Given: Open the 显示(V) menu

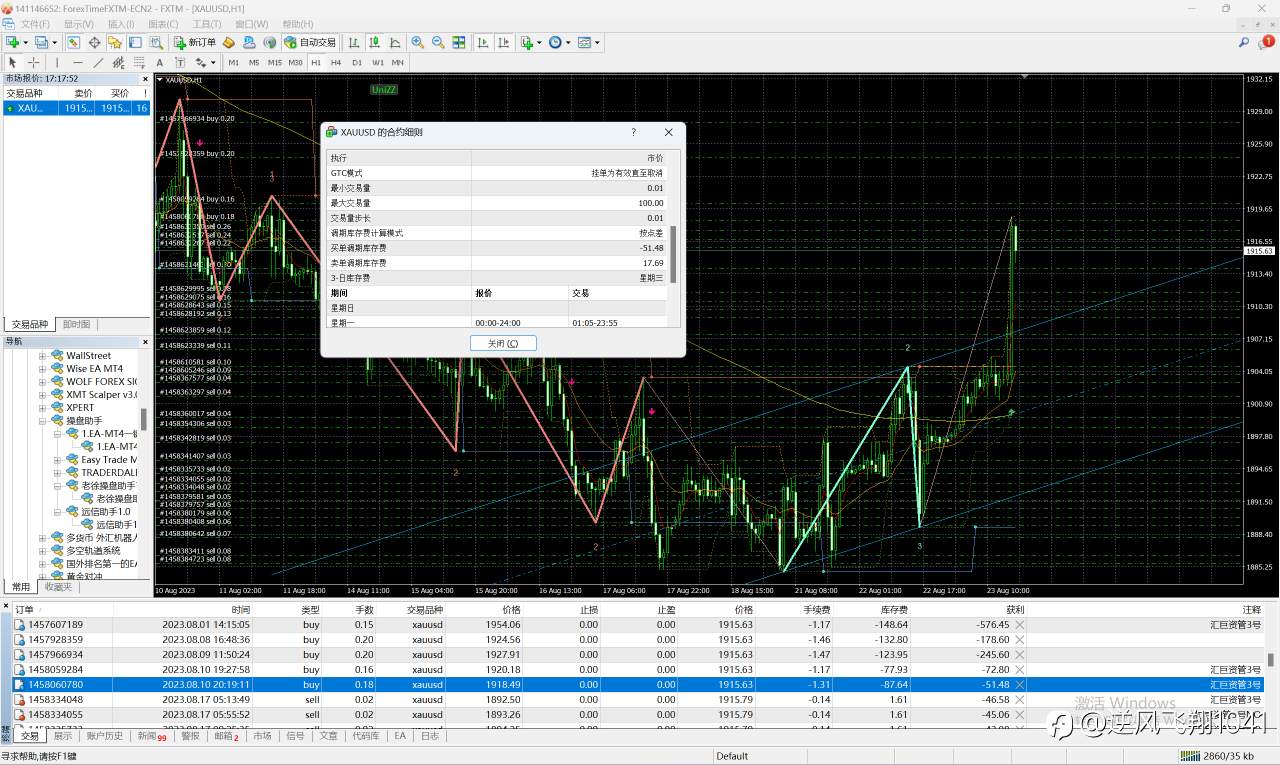Looking at the screenshot, I should (79, 24).
